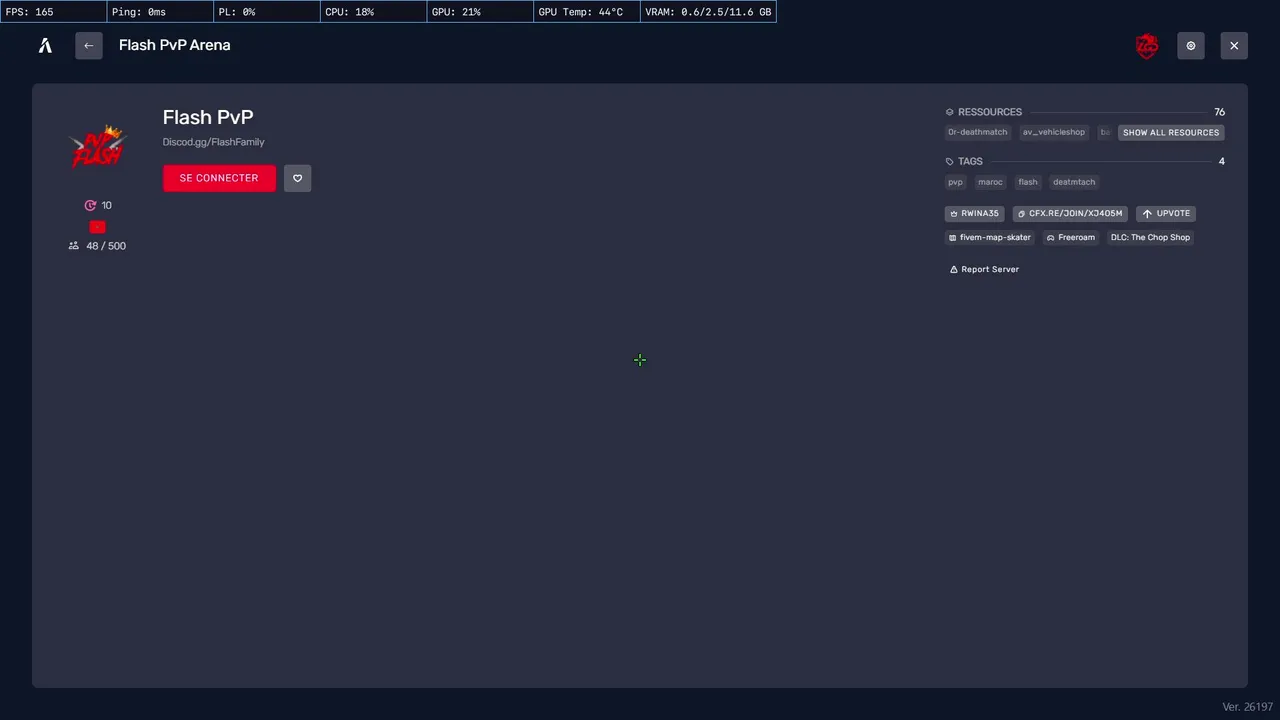Click the RWINA35 owner chip
The image size is (1280, 720).
974,213
